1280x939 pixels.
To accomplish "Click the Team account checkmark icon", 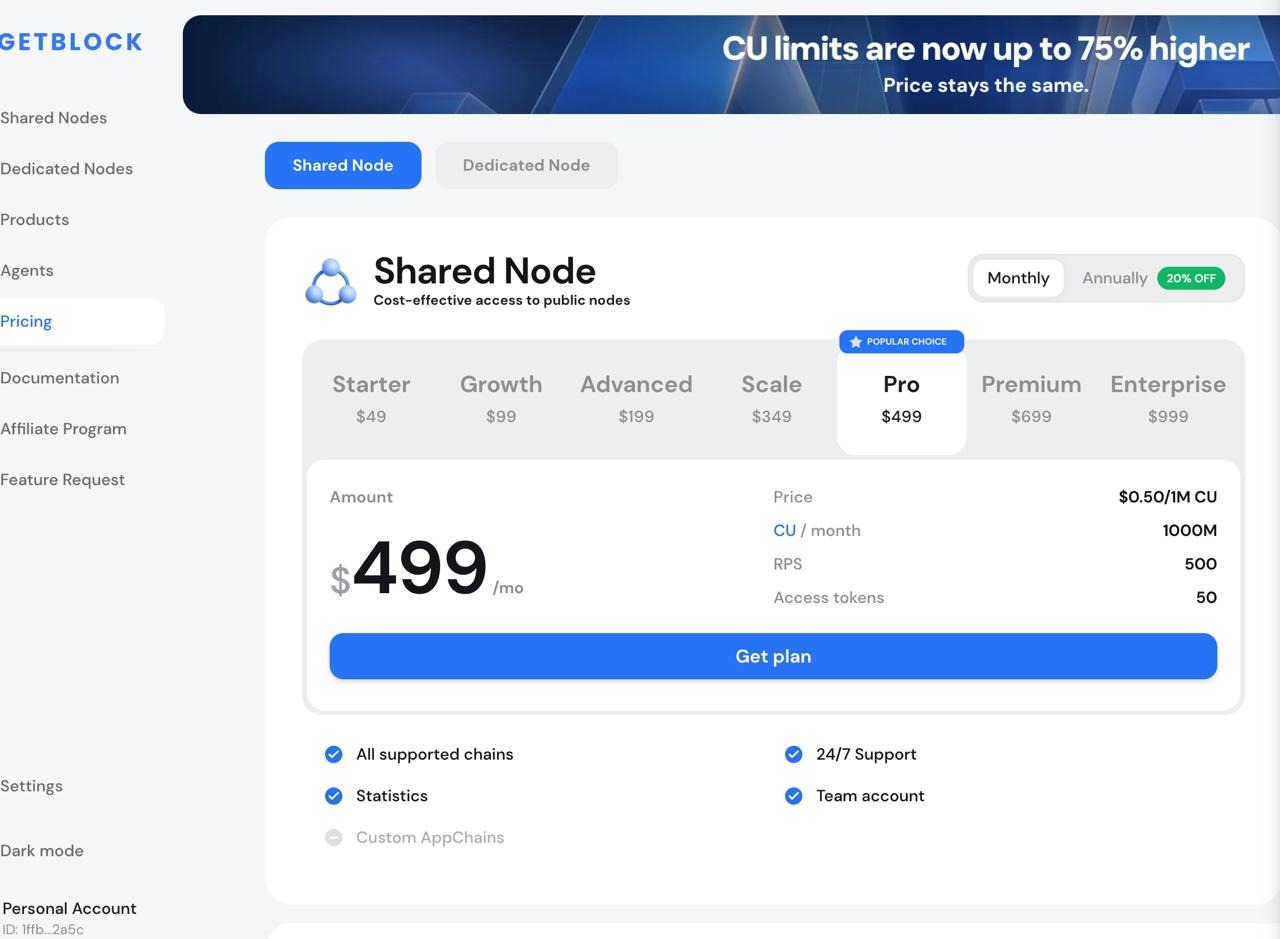I will point(793,796).
